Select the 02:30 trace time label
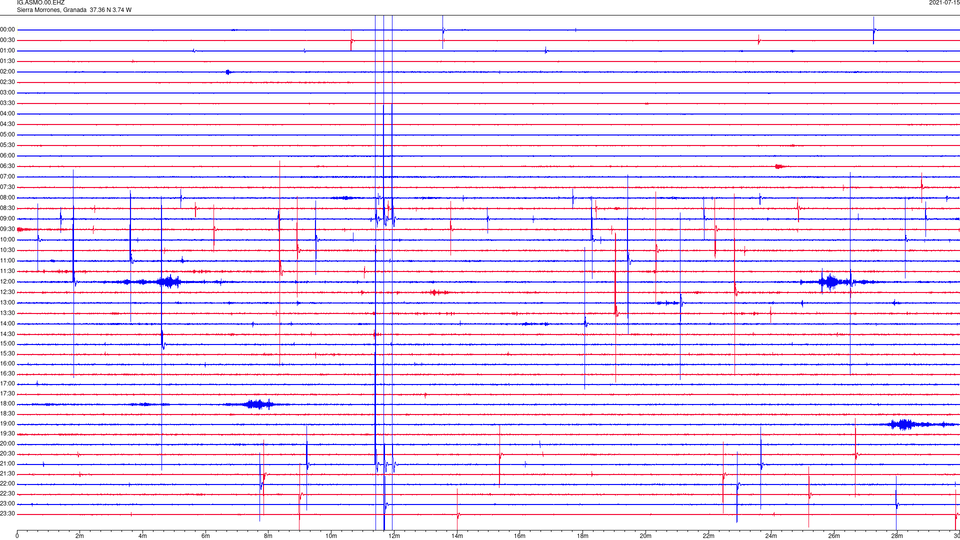 8,82
